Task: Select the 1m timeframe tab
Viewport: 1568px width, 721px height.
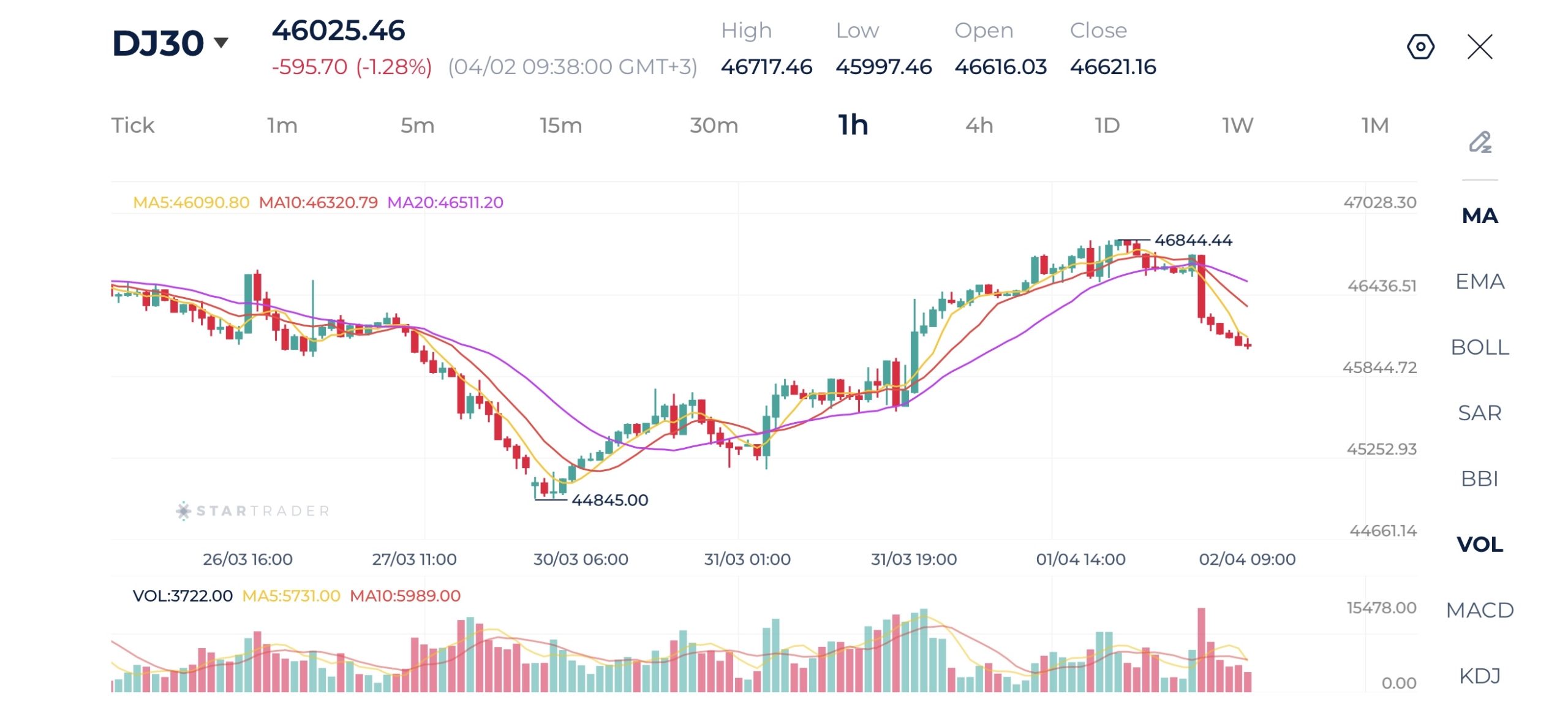Action: tap(282, 126)
